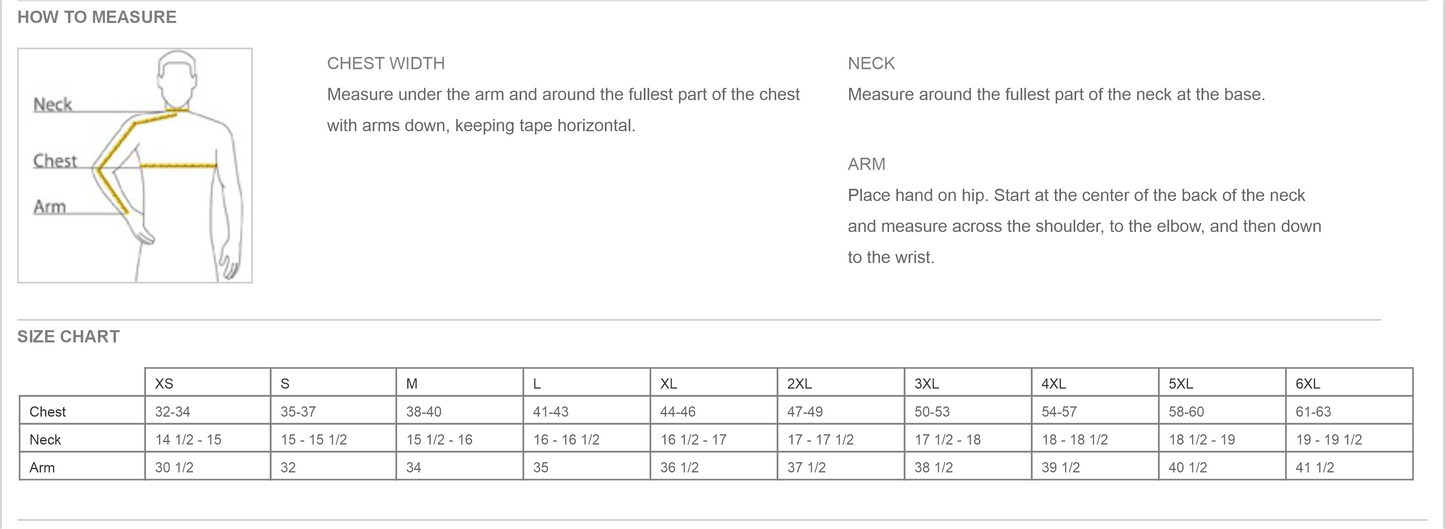Click the 36 1/2 arm length cell
Image resolution: width=1445 pixels, height=529 pixels.
(x=679, y=467)
